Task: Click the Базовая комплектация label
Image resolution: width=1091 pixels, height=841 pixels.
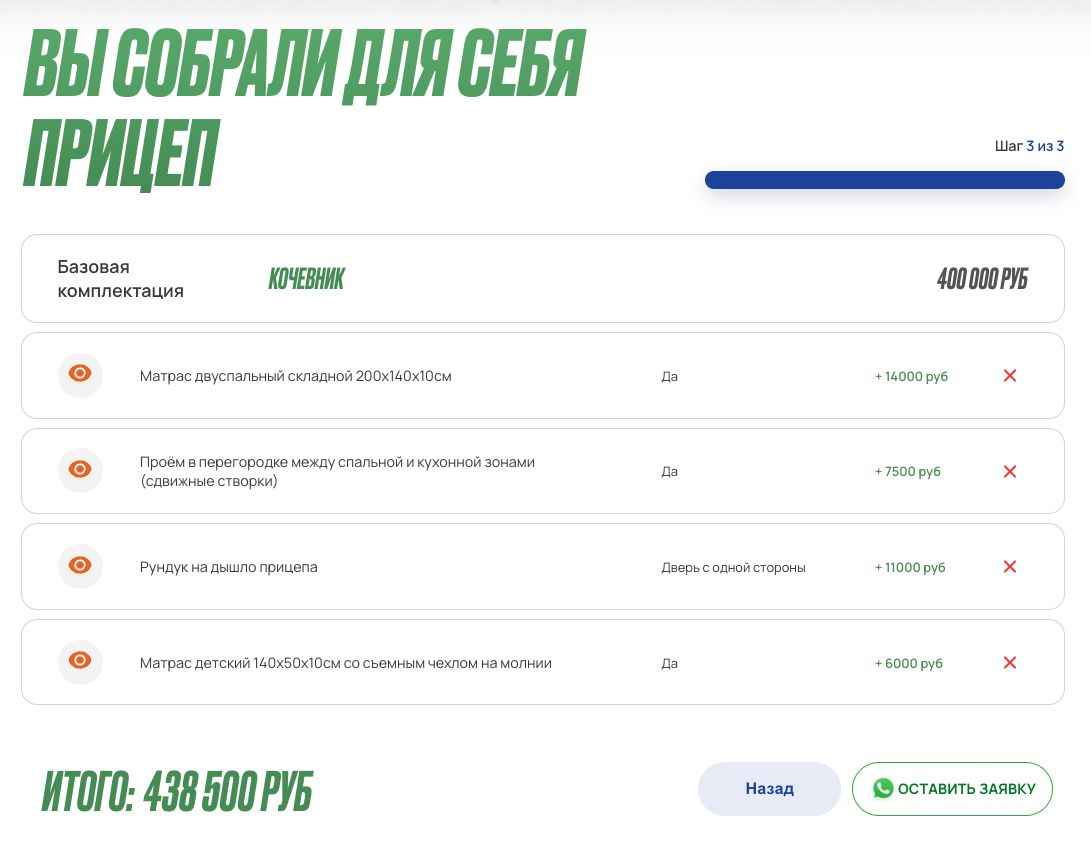Action: click(x=120, y=279)
